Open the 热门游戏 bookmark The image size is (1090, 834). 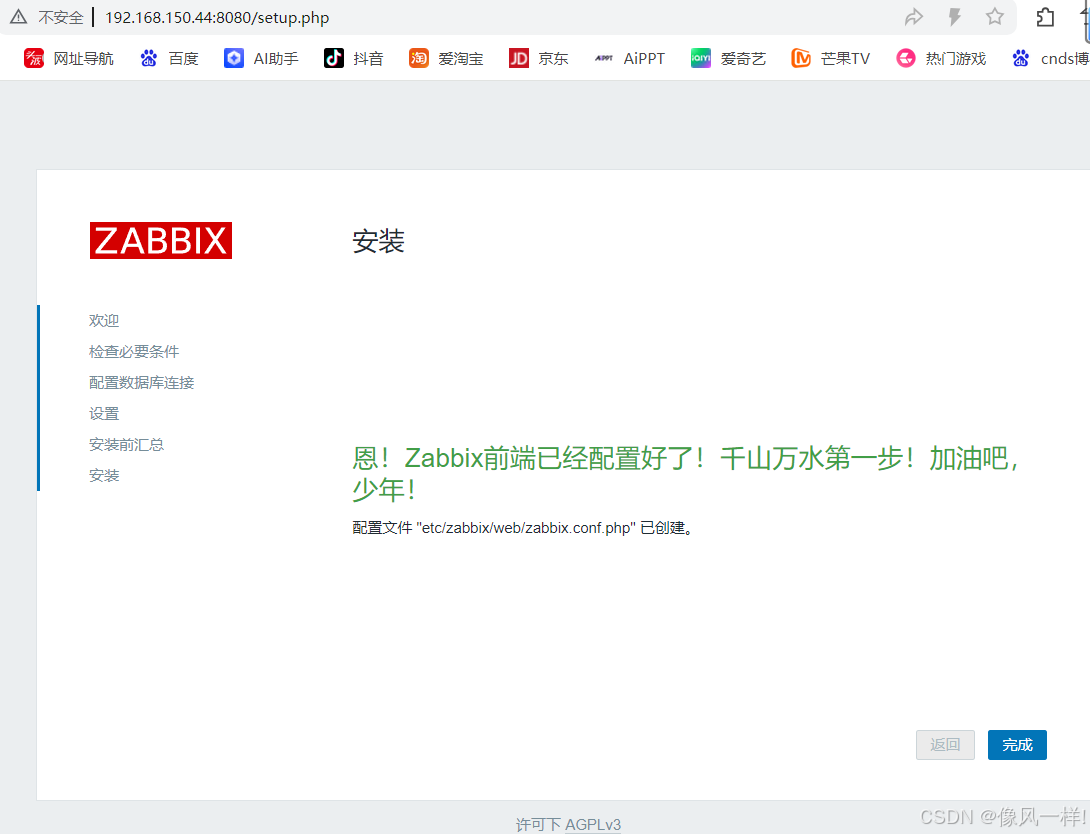[x=941, y=58]
